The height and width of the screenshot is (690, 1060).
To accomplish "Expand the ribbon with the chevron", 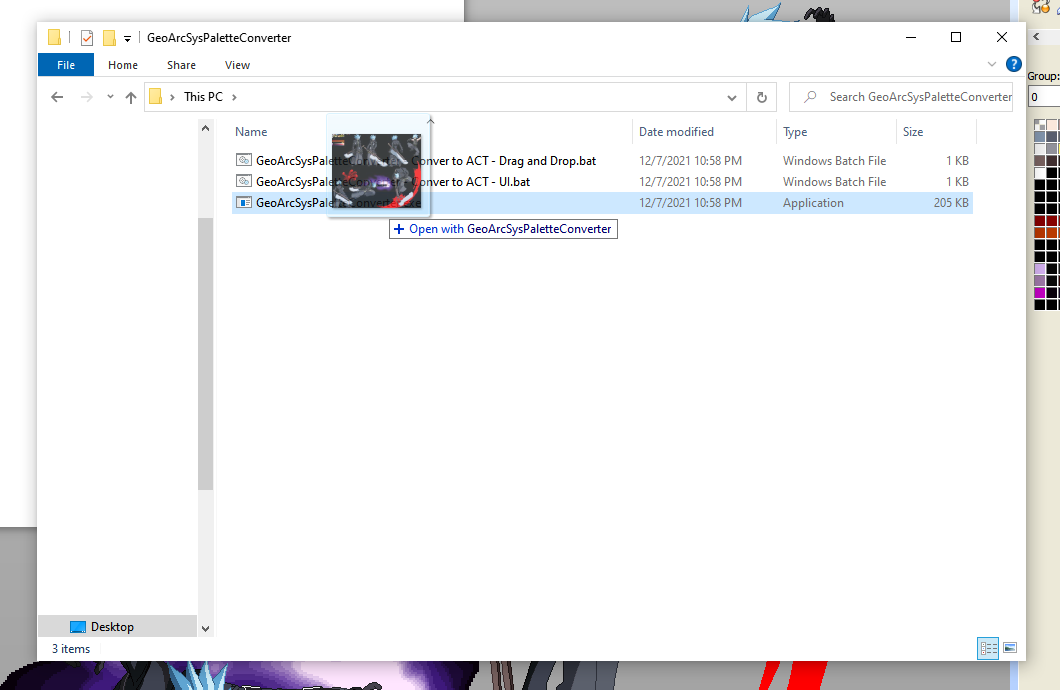I will pyautogui.click(x=992, y=64).
